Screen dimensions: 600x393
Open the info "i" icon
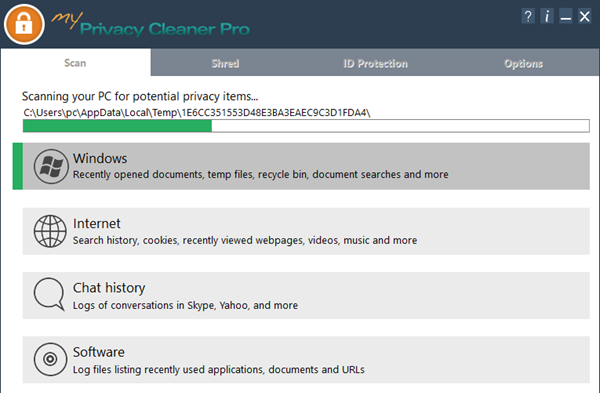(547, 16)
